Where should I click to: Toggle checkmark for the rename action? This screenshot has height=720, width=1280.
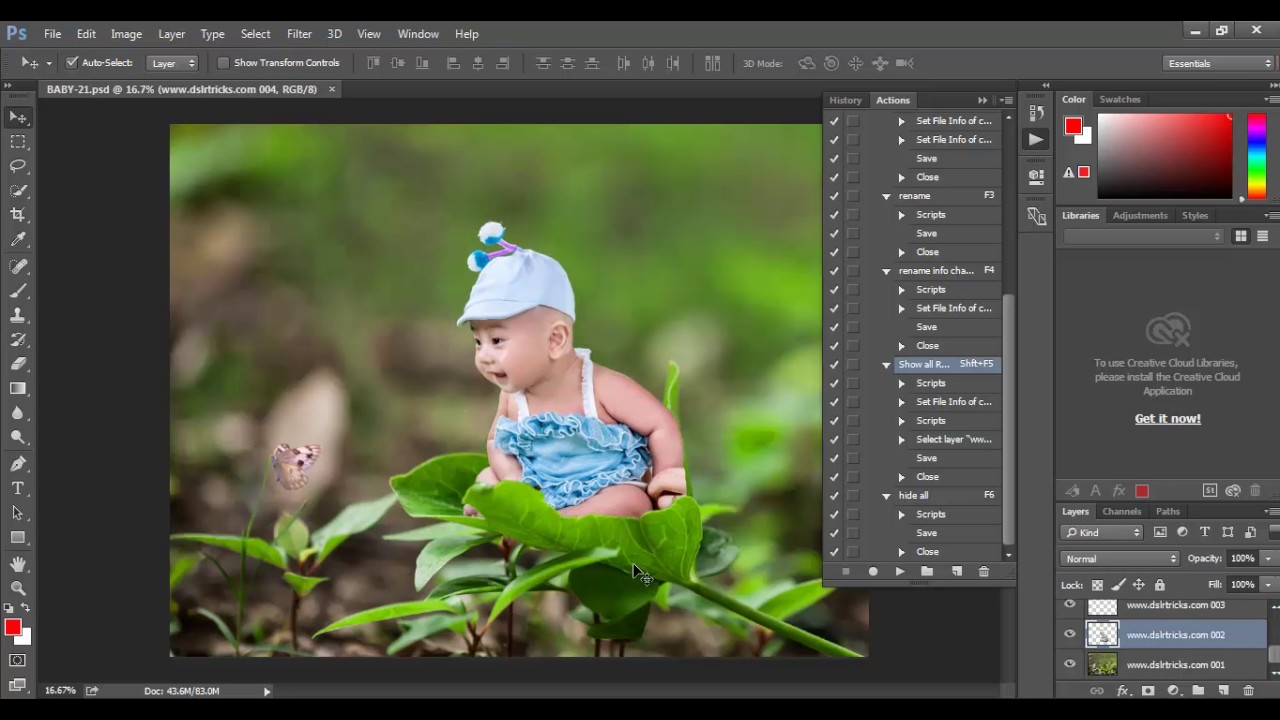pyautogui.click(x=834, y=196)
